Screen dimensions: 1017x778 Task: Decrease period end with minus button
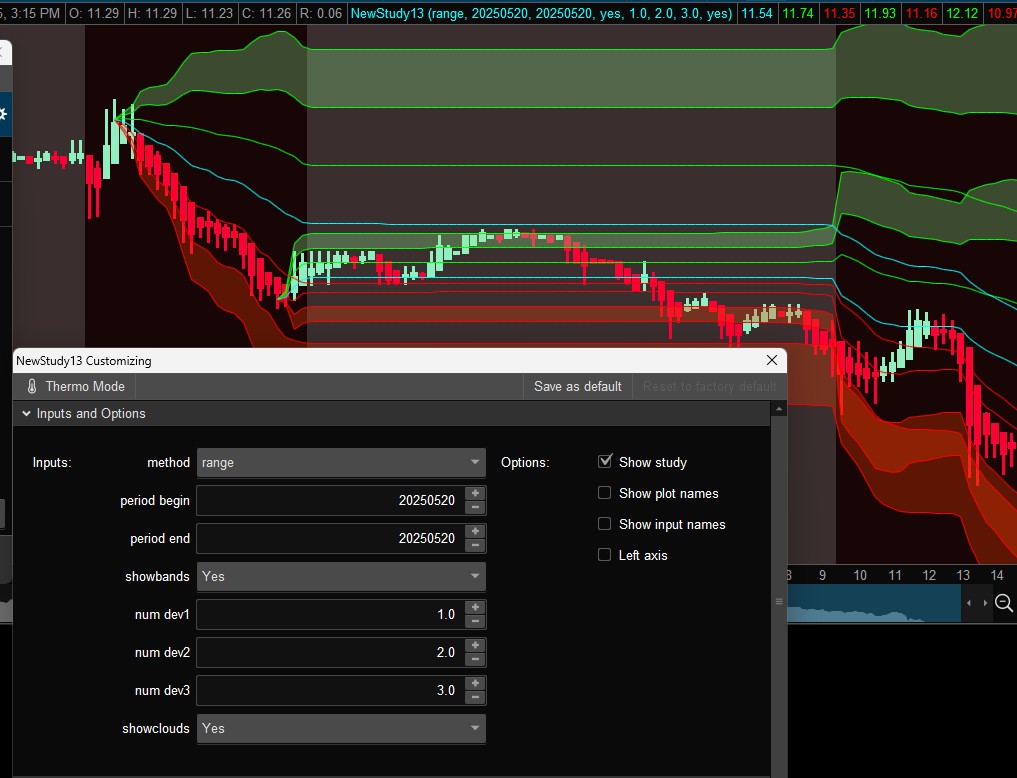[475, 546]
